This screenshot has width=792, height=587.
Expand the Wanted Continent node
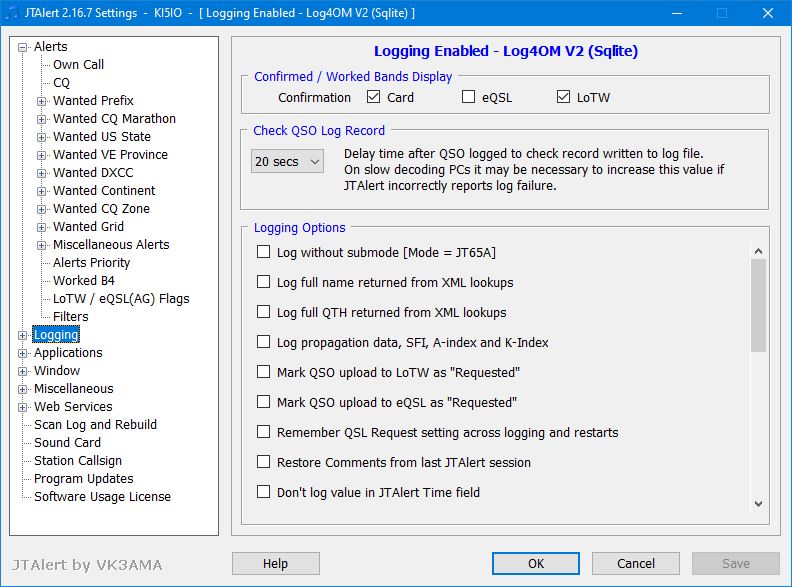41,191
